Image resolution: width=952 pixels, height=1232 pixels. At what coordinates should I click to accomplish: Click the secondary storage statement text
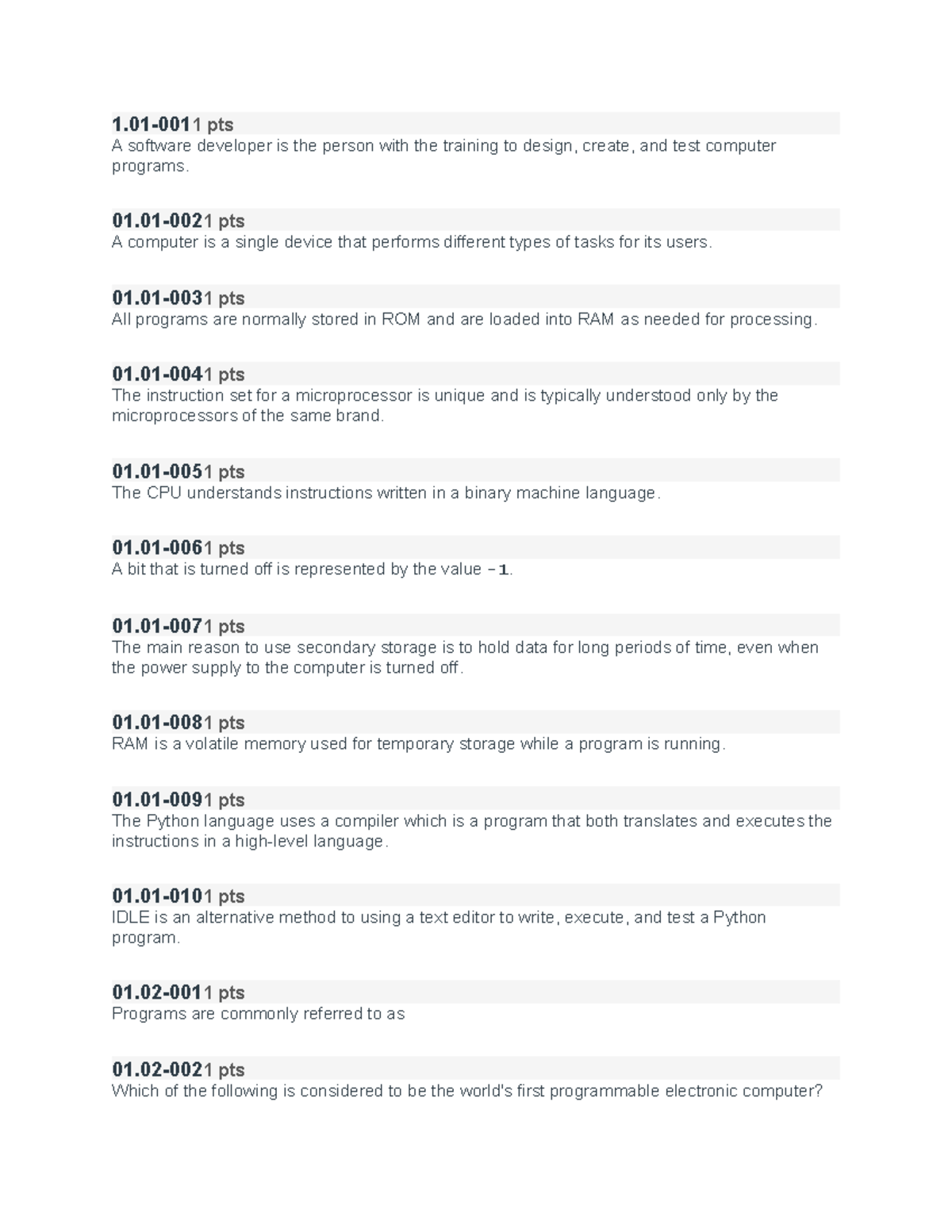click(464, 657)
